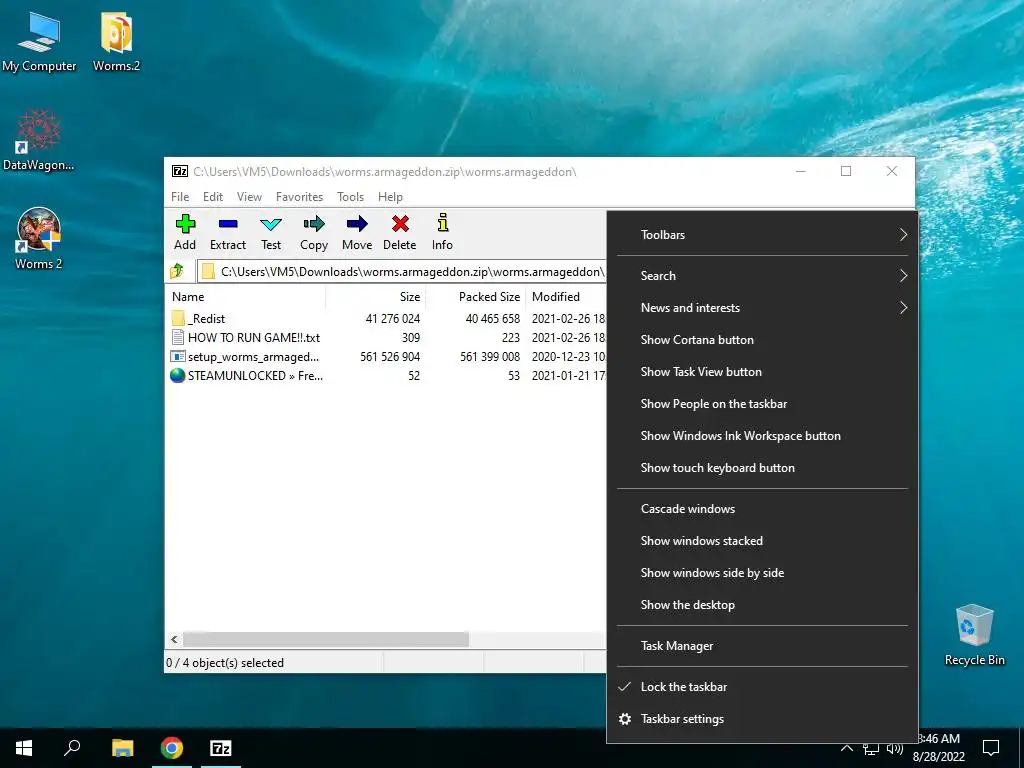Open the Edit menu
This screenshot has width=1024, height=768.
click(x=213, y=197)
